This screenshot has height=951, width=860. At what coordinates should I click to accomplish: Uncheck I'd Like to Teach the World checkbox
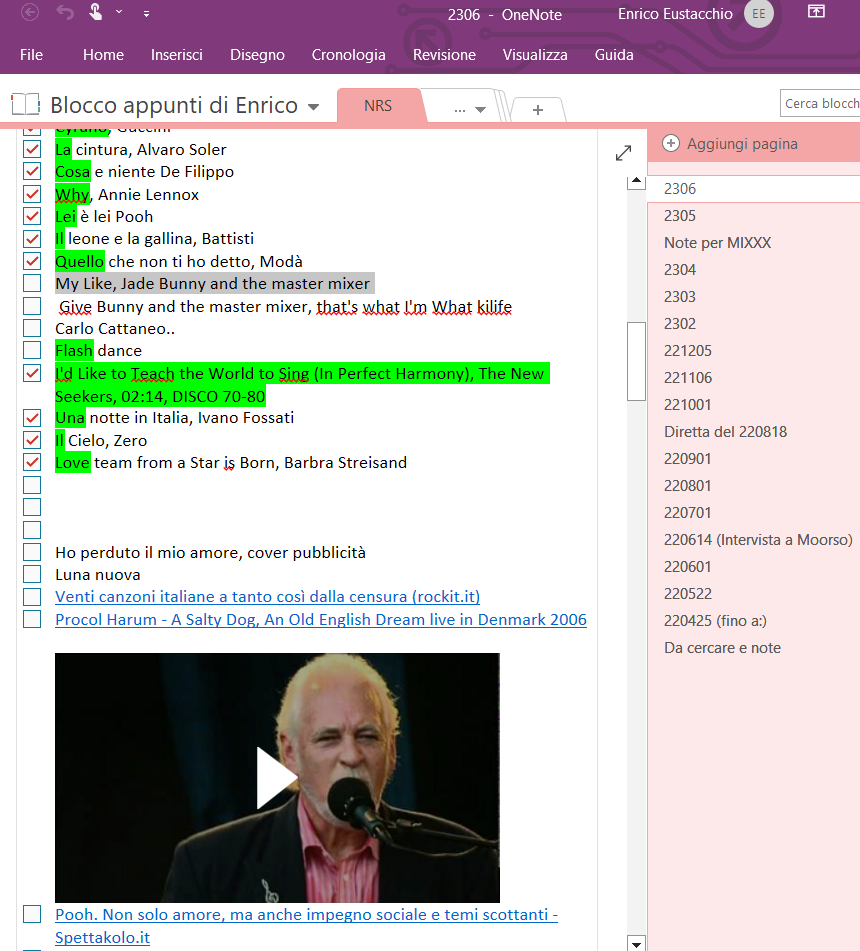point(32,373)
